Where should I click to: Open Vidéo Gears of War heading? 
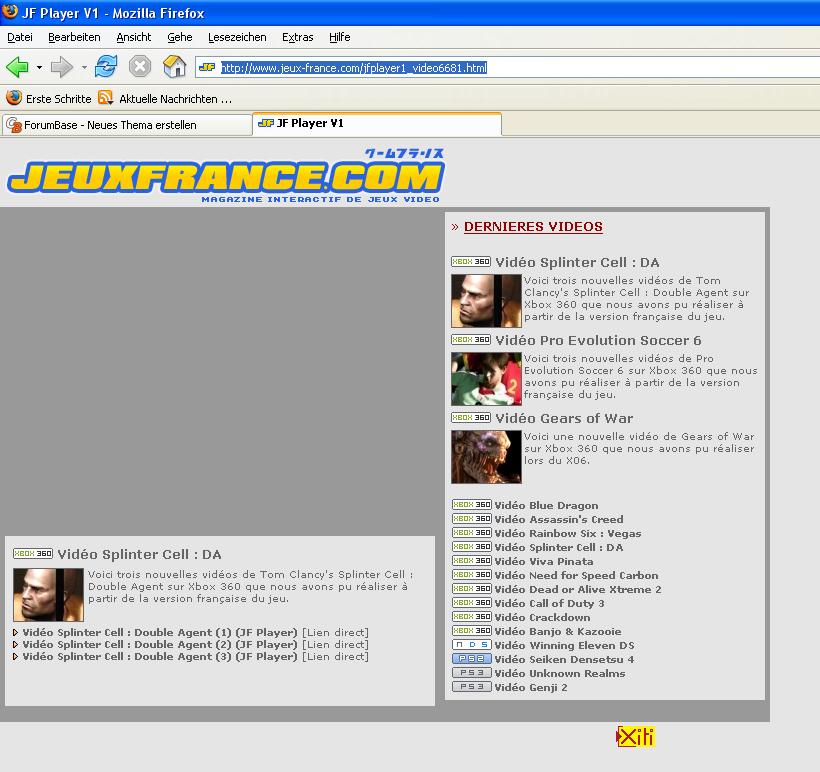coord(564,418)
